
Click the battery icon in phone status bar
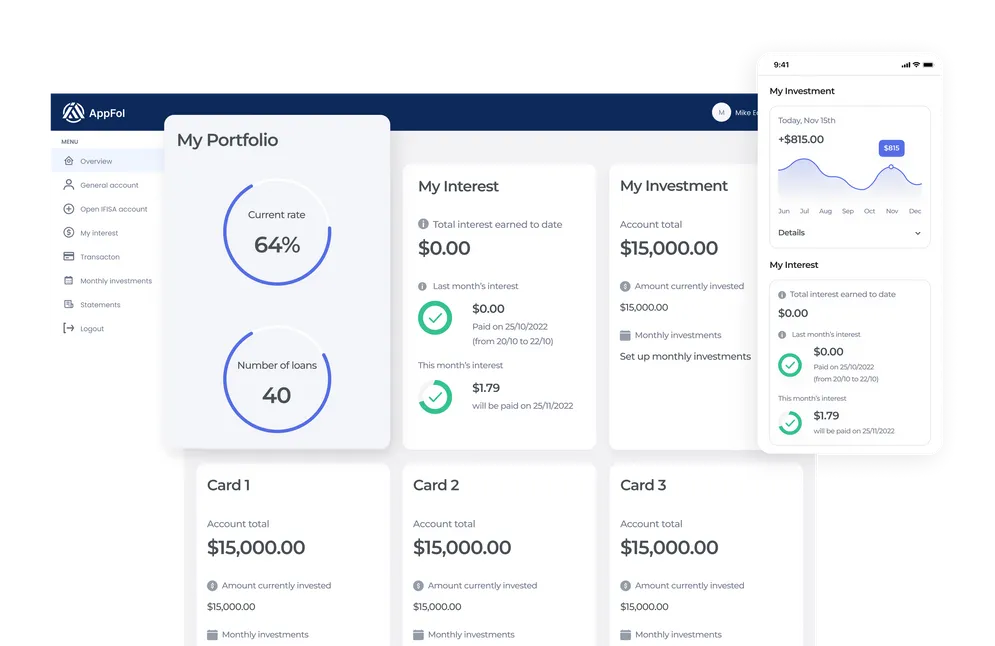(928, 65)
